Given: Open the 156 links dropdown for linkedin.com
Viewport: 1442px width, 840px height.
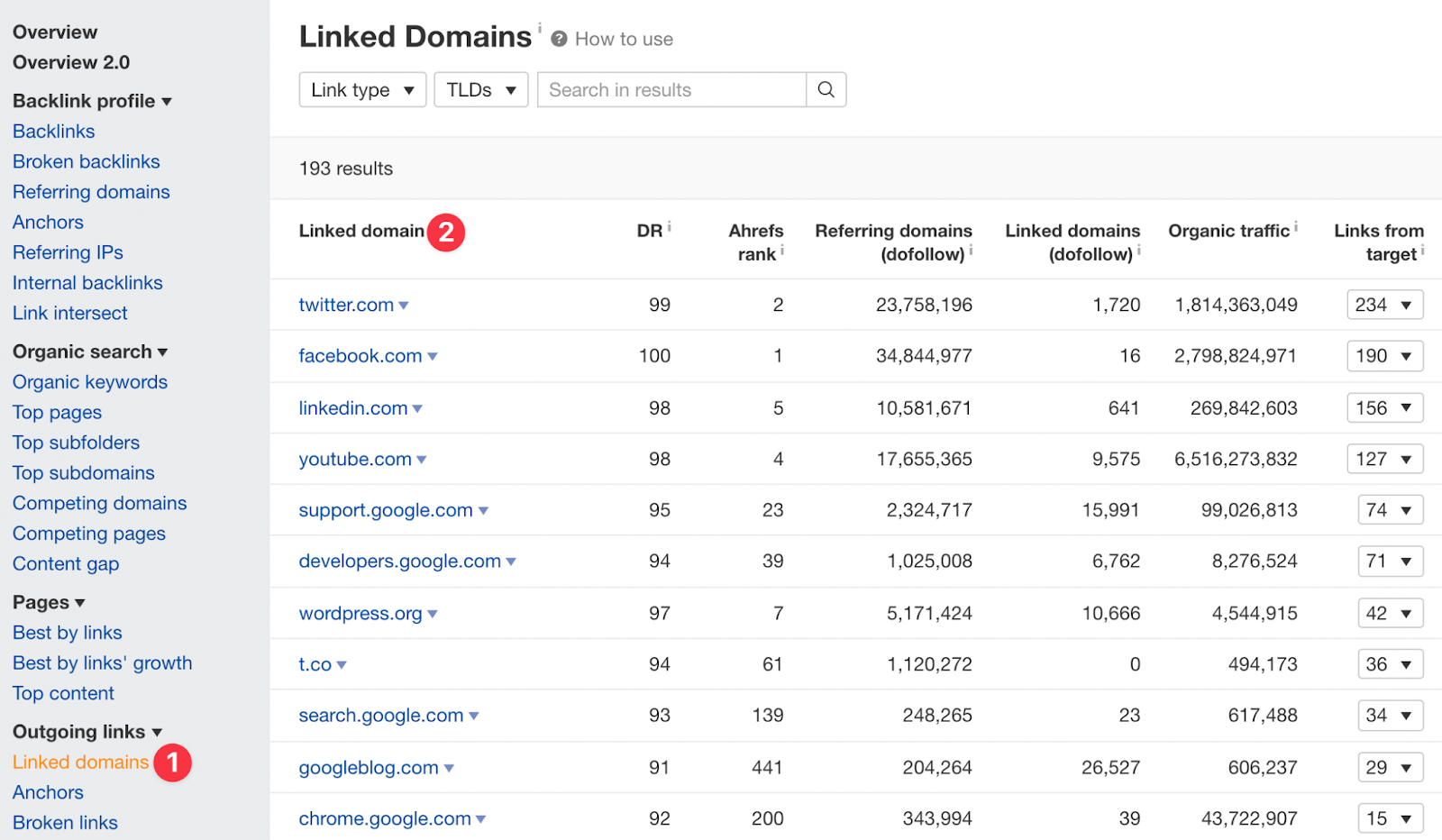Looking at the screenshot, I should coord(1384,407).
